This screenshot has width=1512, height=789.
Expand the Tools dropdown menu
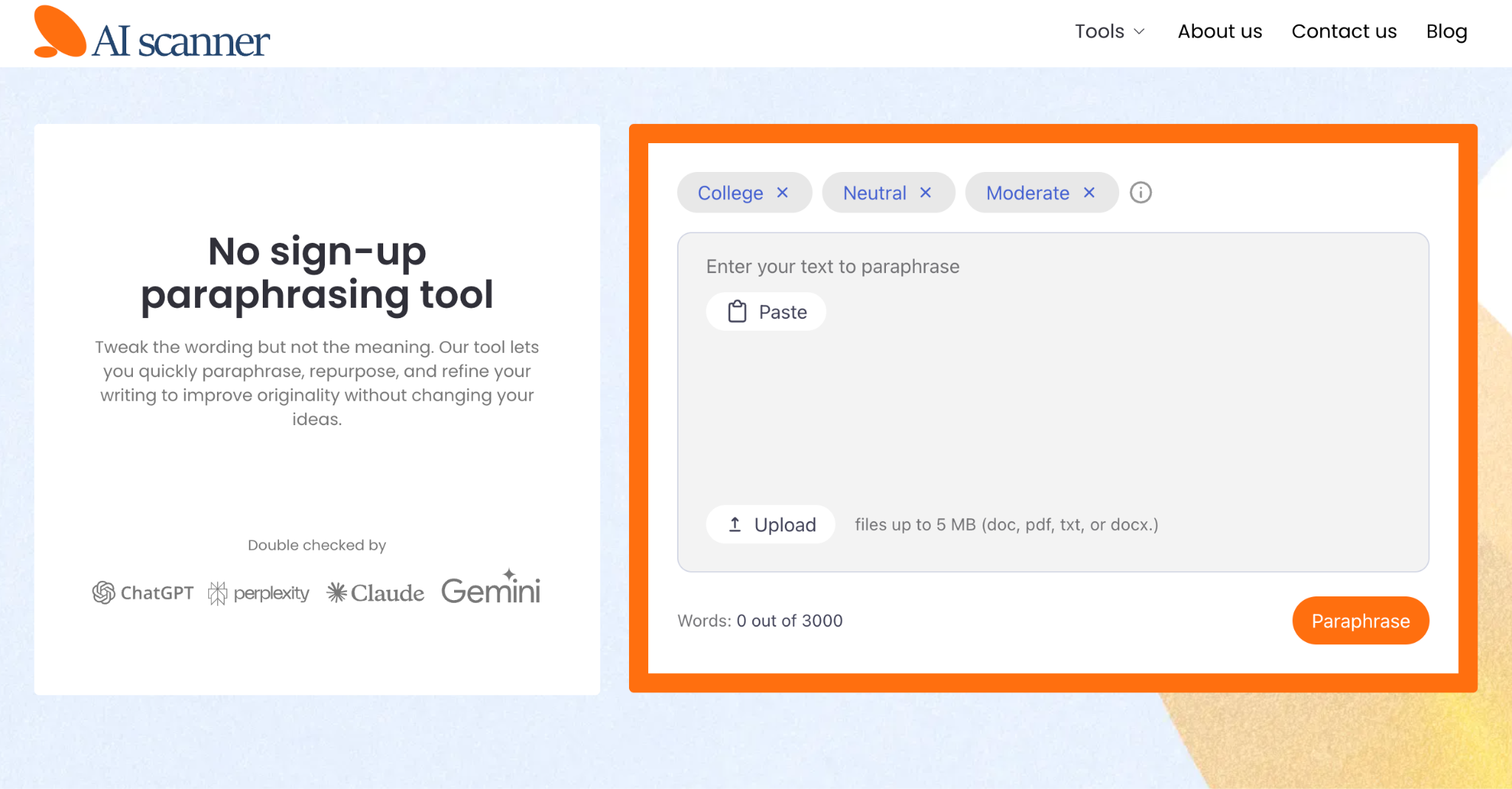1099,31
